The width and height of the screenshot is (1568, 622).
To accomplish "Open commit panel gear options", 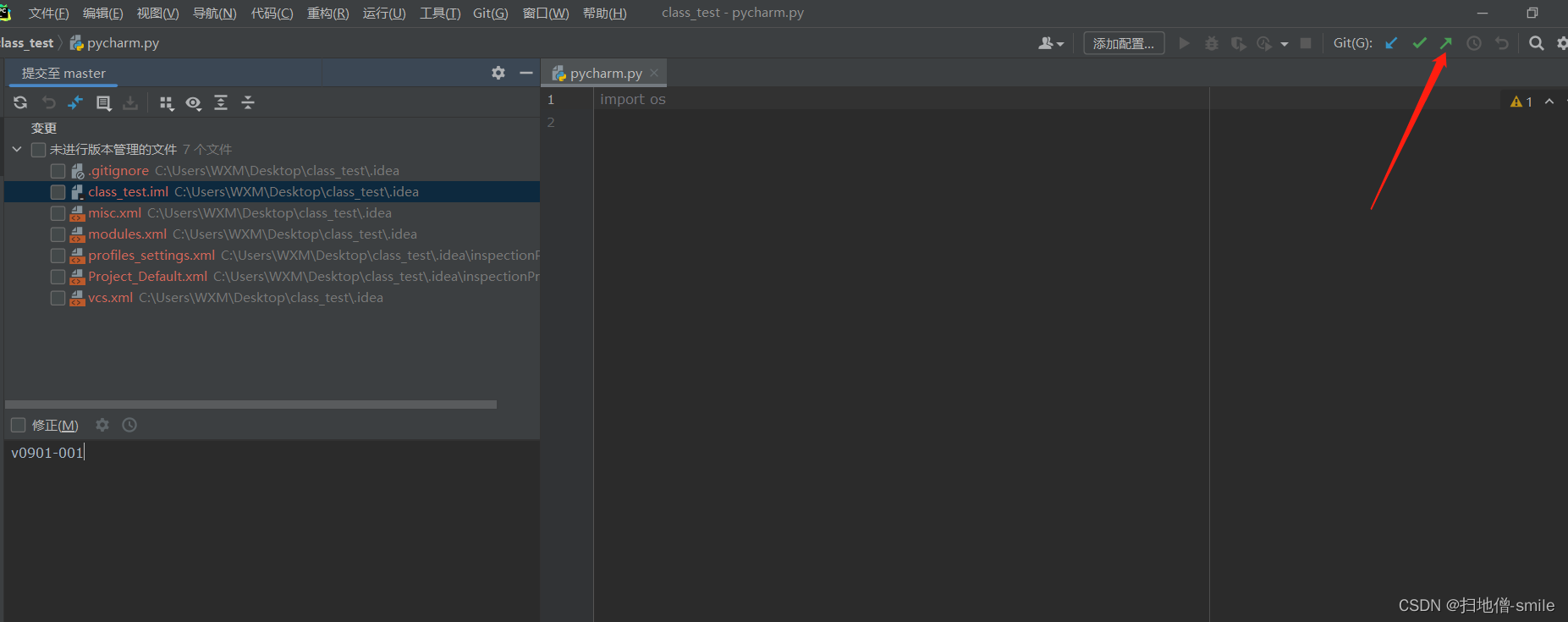I will point(498,73).
